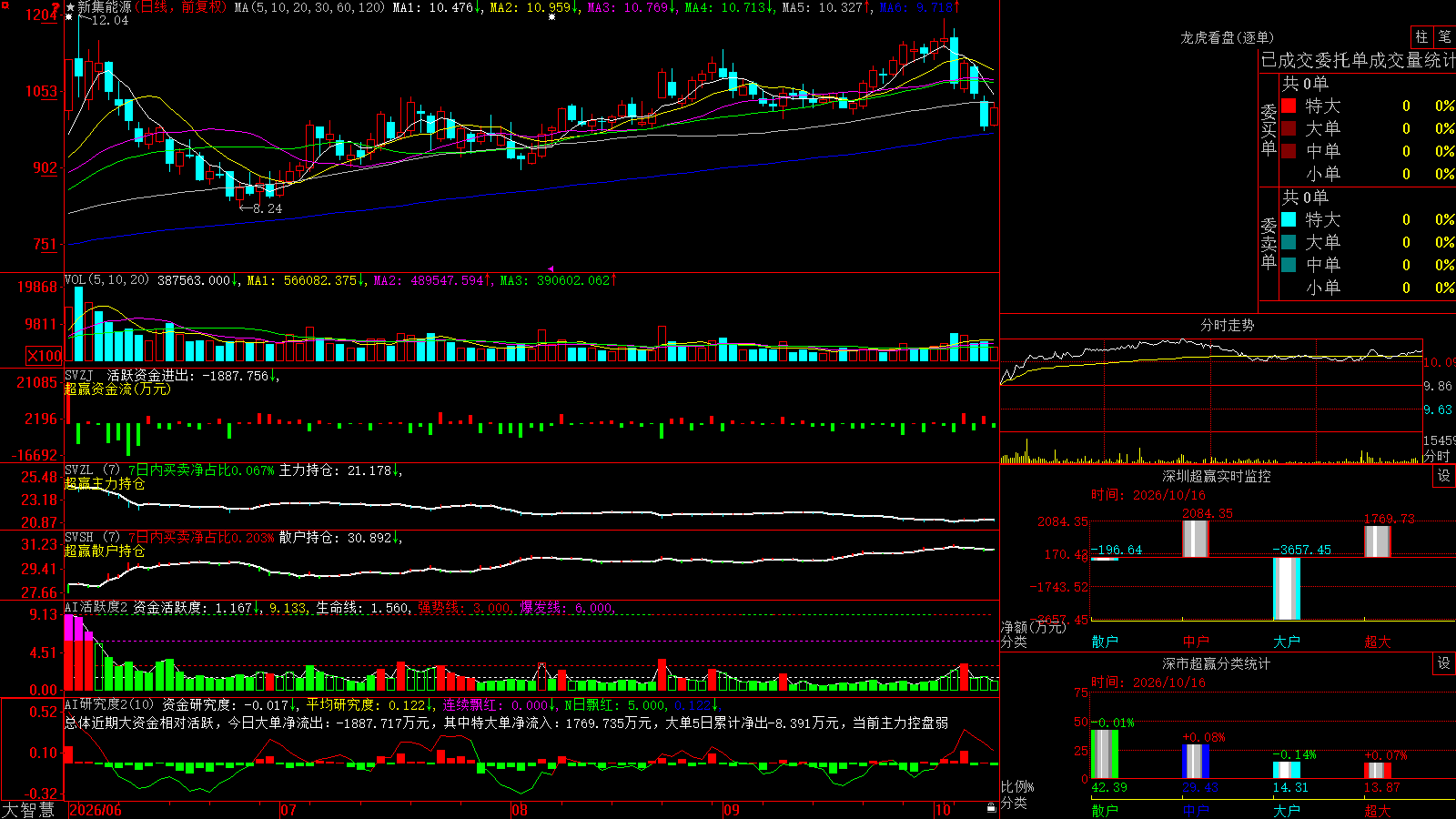The width and height of the screenshot is (1456, 819).
Task: Click the X100 volume multiplier box
Action: (44, 356)
